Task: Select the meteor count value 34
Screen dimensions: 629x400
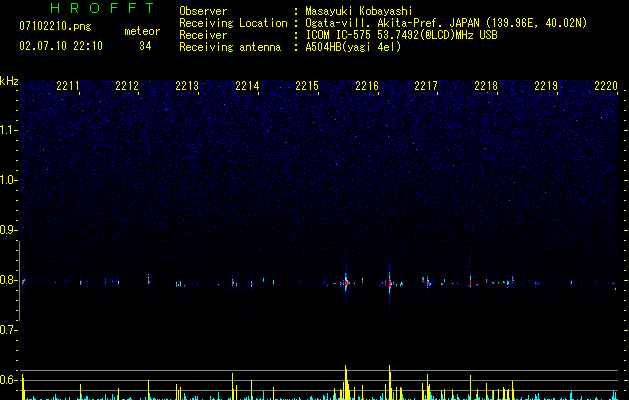Action: [145, 46]
